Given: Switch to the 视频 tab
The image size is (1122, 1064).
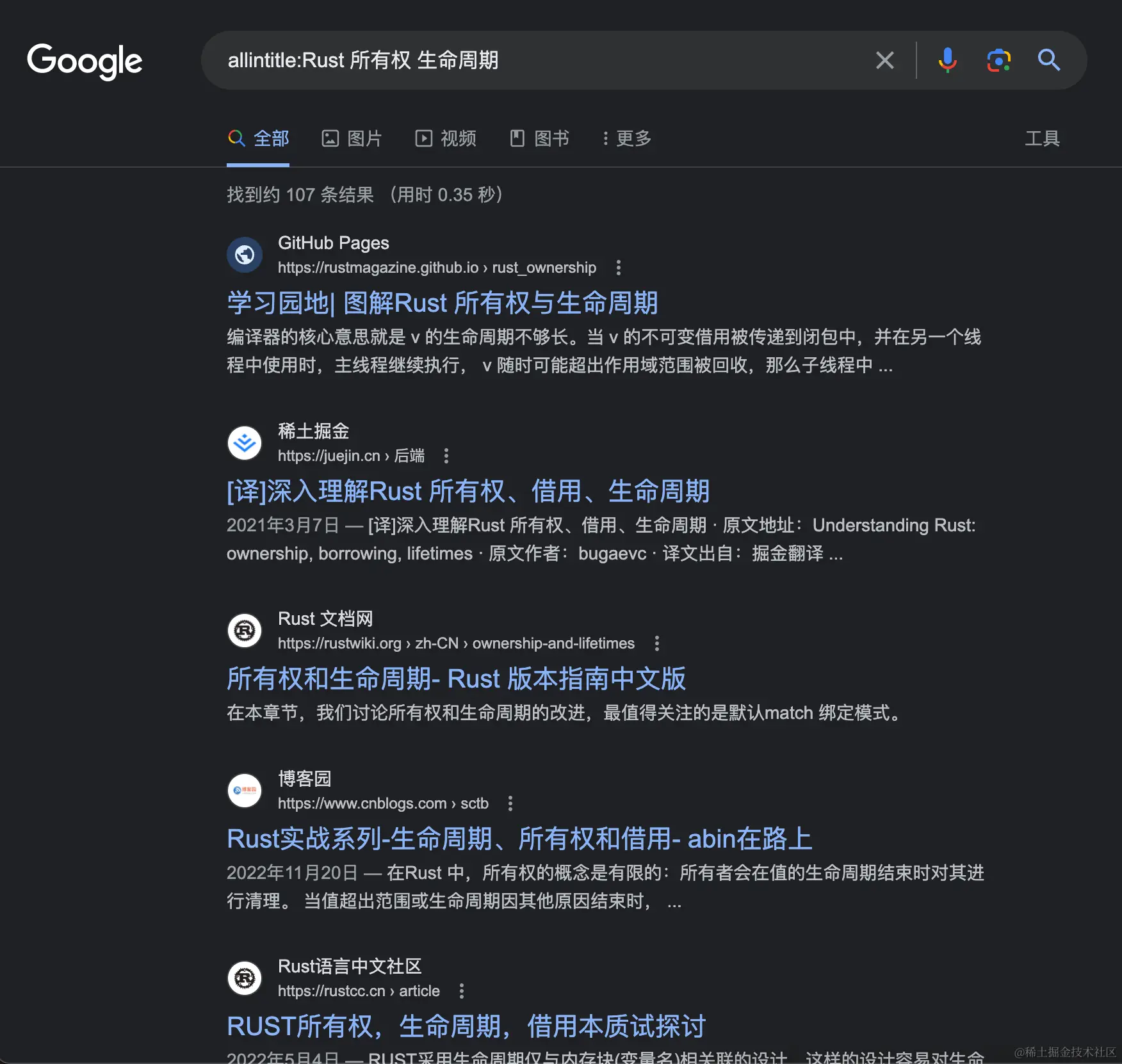Looking at the screenshot, I should (x=446, y=138).
